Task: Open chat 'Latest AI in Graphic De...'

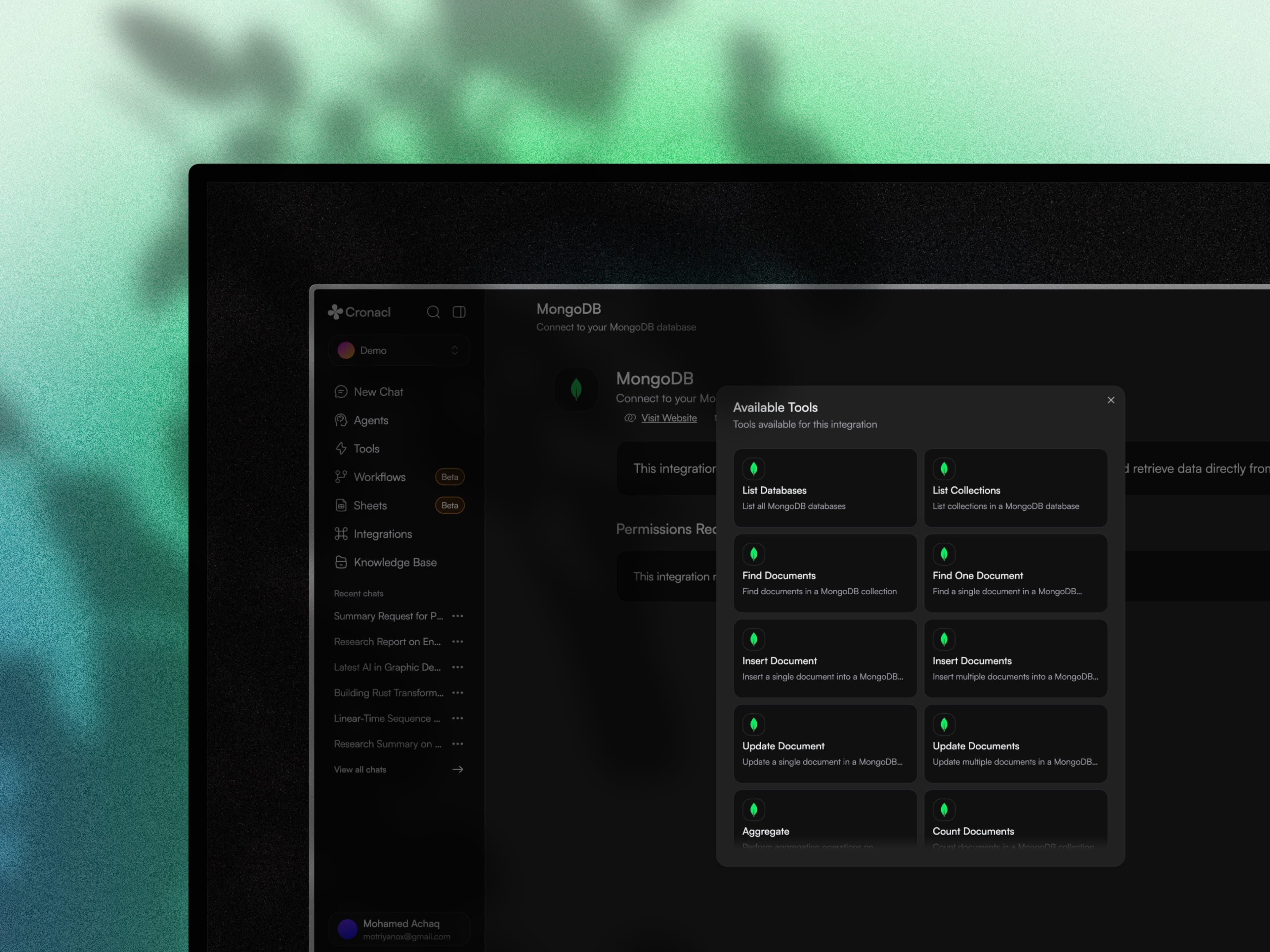Action: (388, 667)
